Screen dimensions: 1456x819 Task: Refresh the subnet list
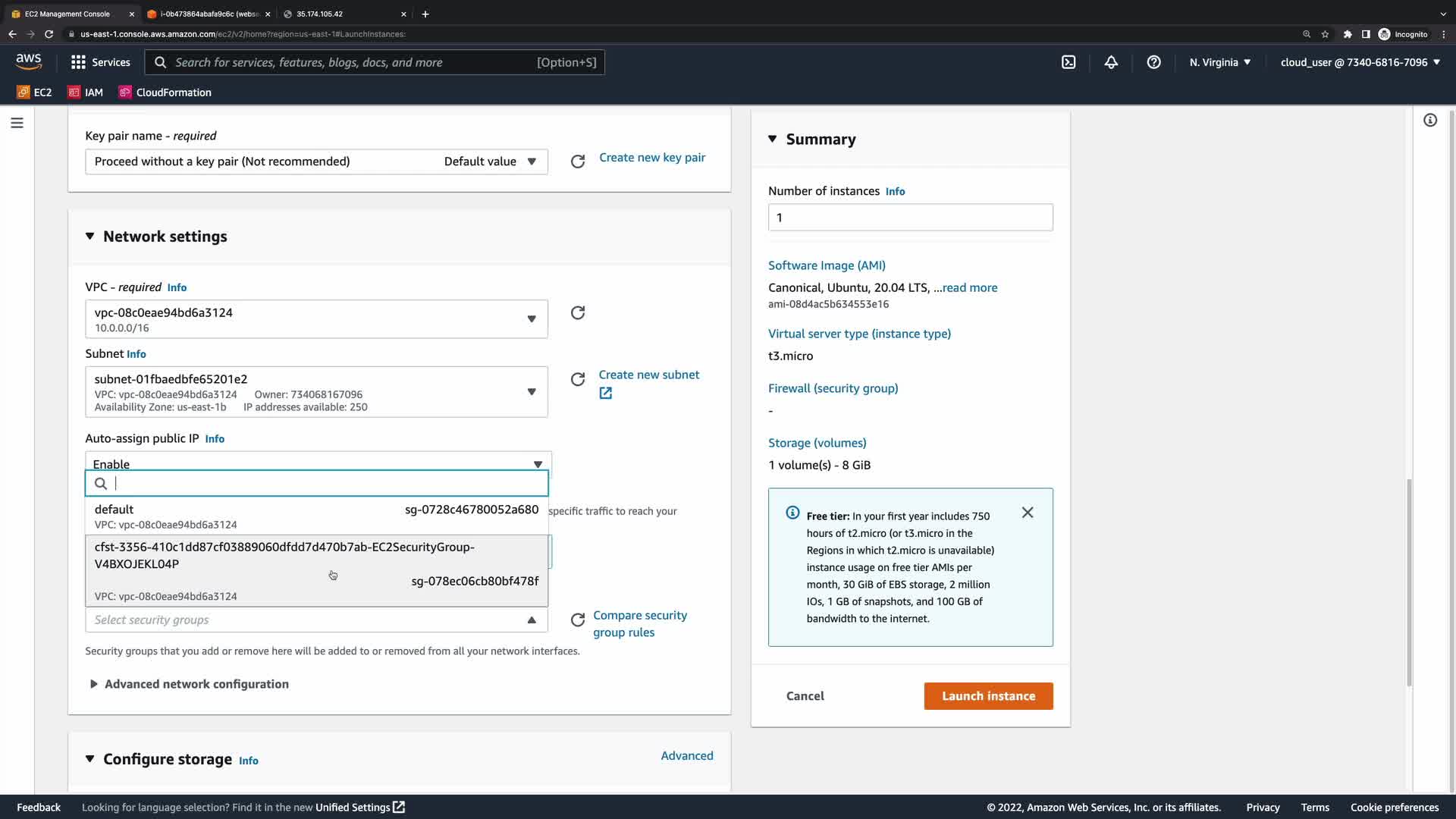click(578, 379)
